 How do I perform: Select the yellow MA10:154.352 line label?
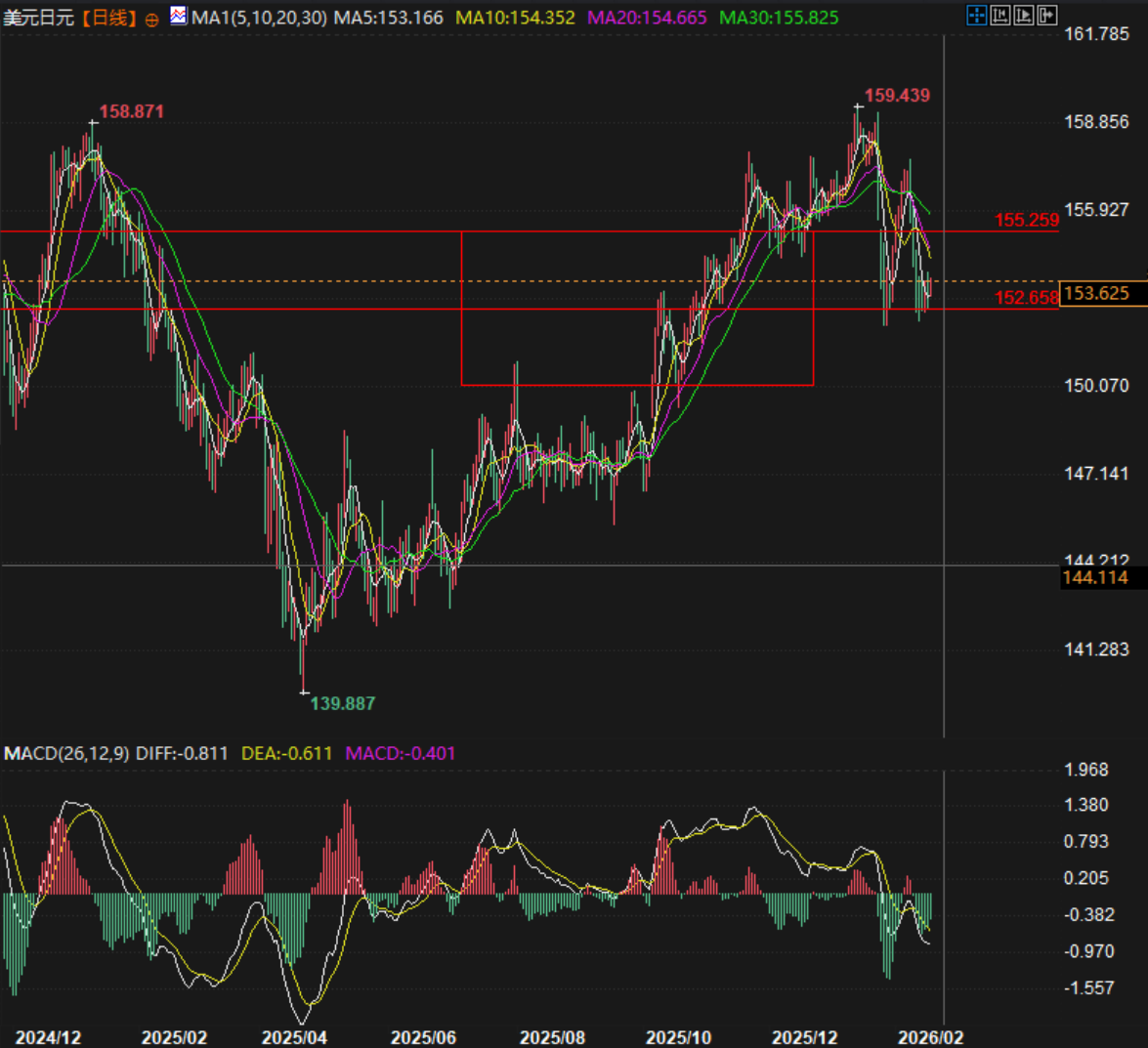515,18
